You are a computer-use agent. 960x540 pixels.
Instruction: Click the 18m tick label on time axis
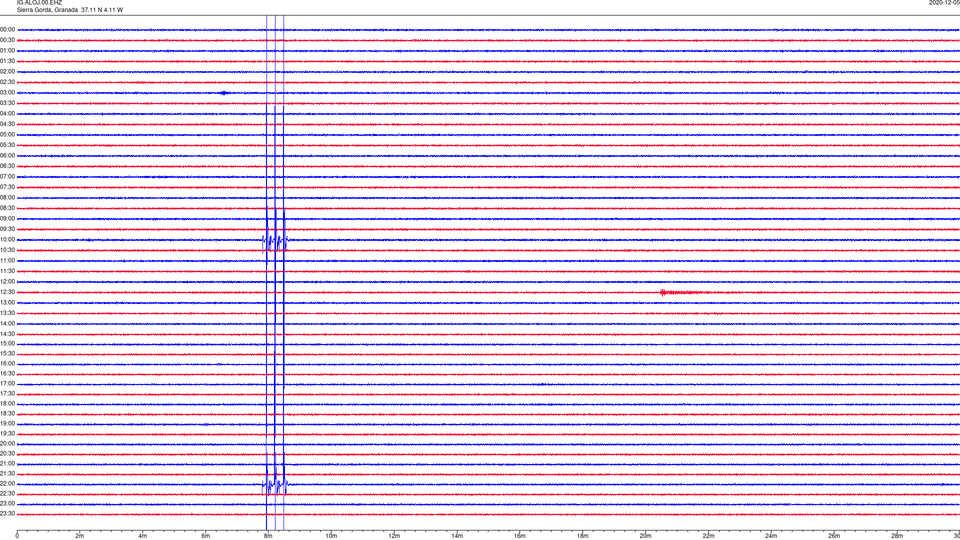pyautogui.click(x=582, y=536)
